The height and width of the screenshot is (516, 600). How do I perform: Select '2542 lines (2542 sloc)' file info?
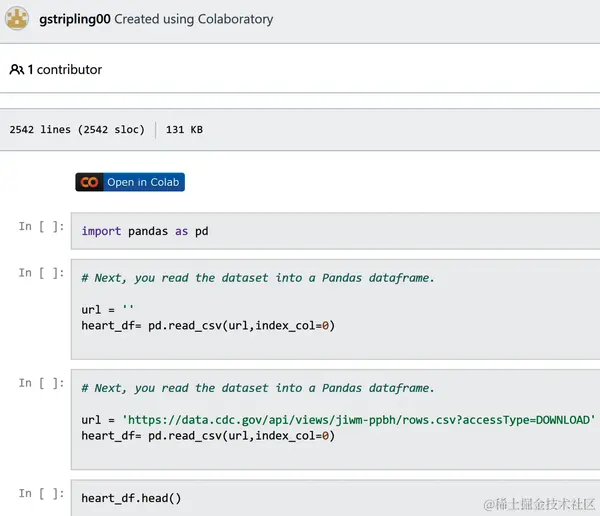(77, 130)
